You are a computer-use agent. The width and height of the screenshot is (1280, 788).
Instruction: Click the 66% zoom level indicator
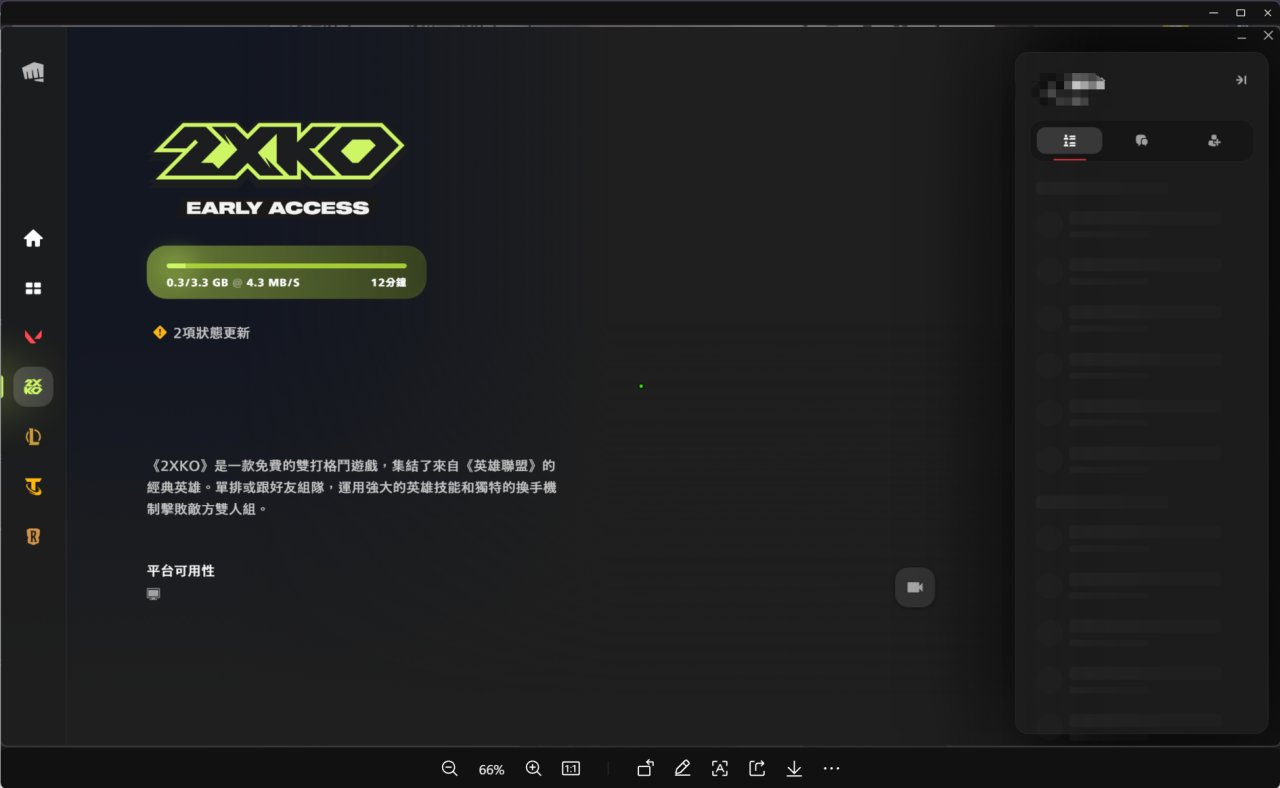click(491, 769)
